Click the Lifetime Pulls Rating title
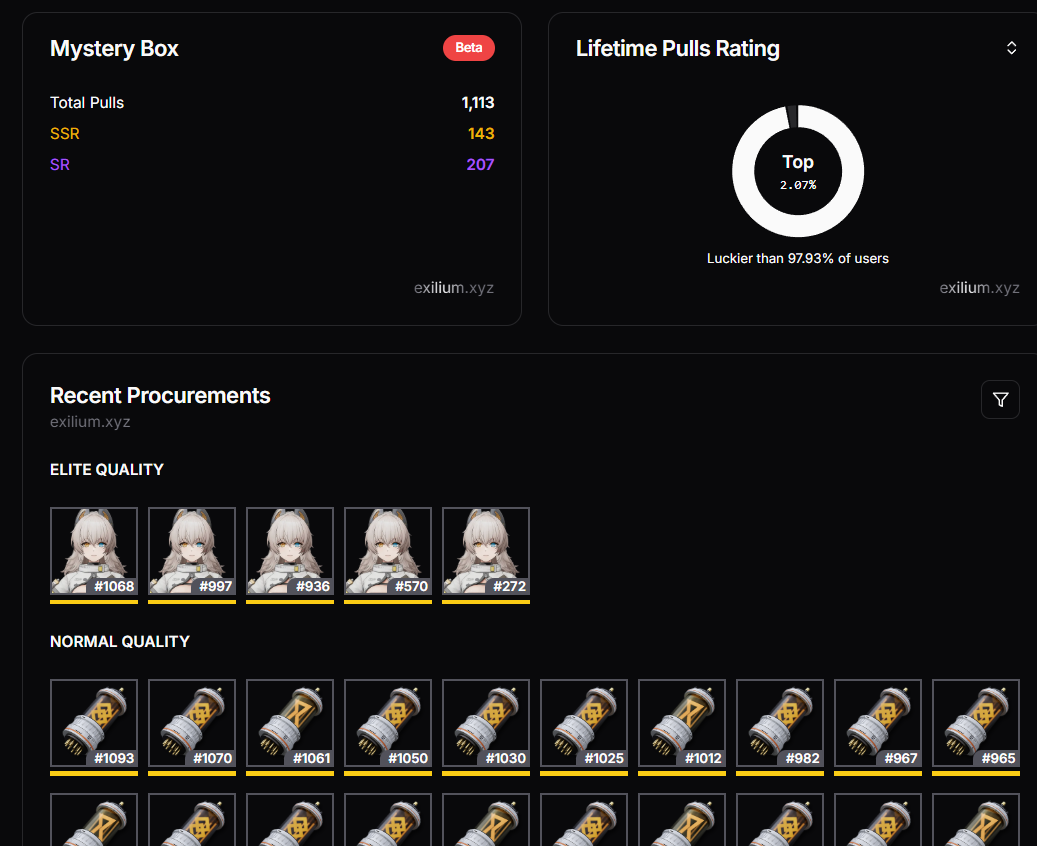Screen dimensions: 1037x846 pos(678,48)
